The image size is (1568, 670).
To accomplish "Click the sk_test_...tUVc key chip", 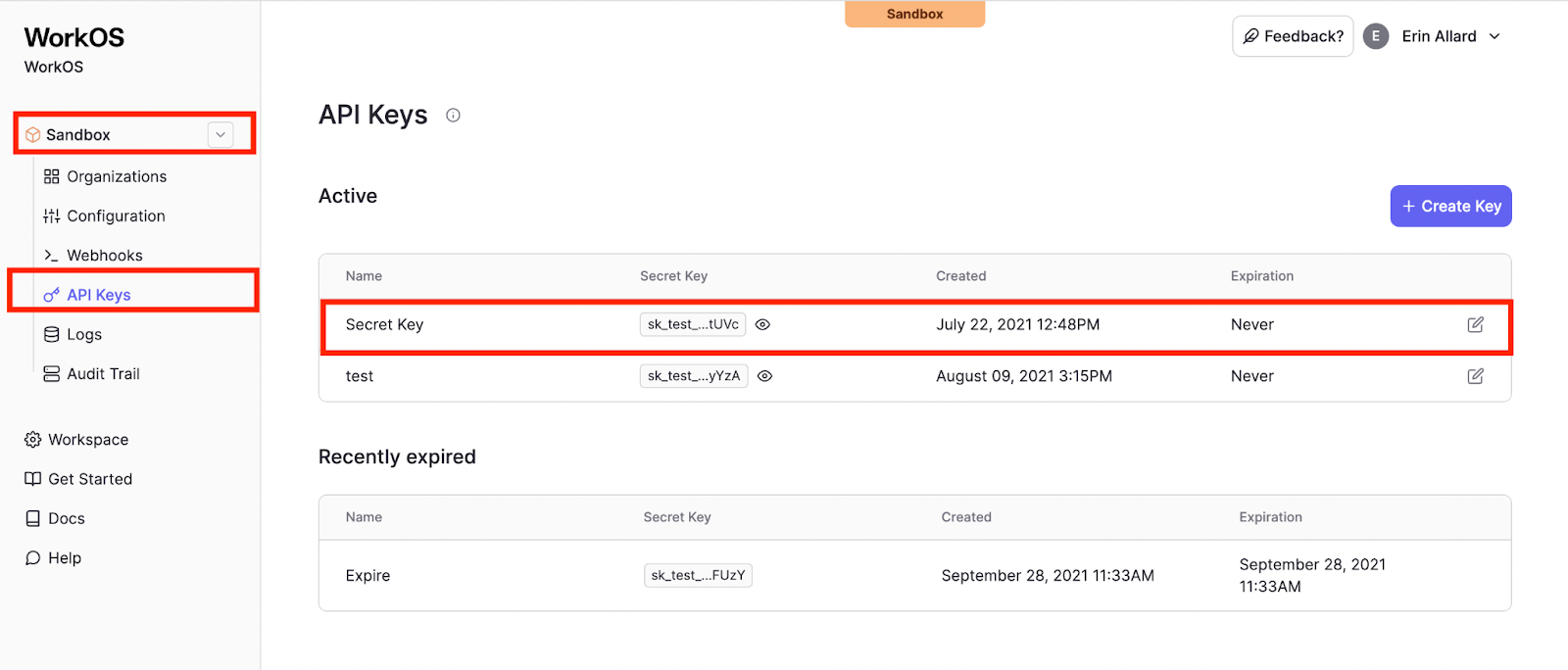I will click(693, 325).
